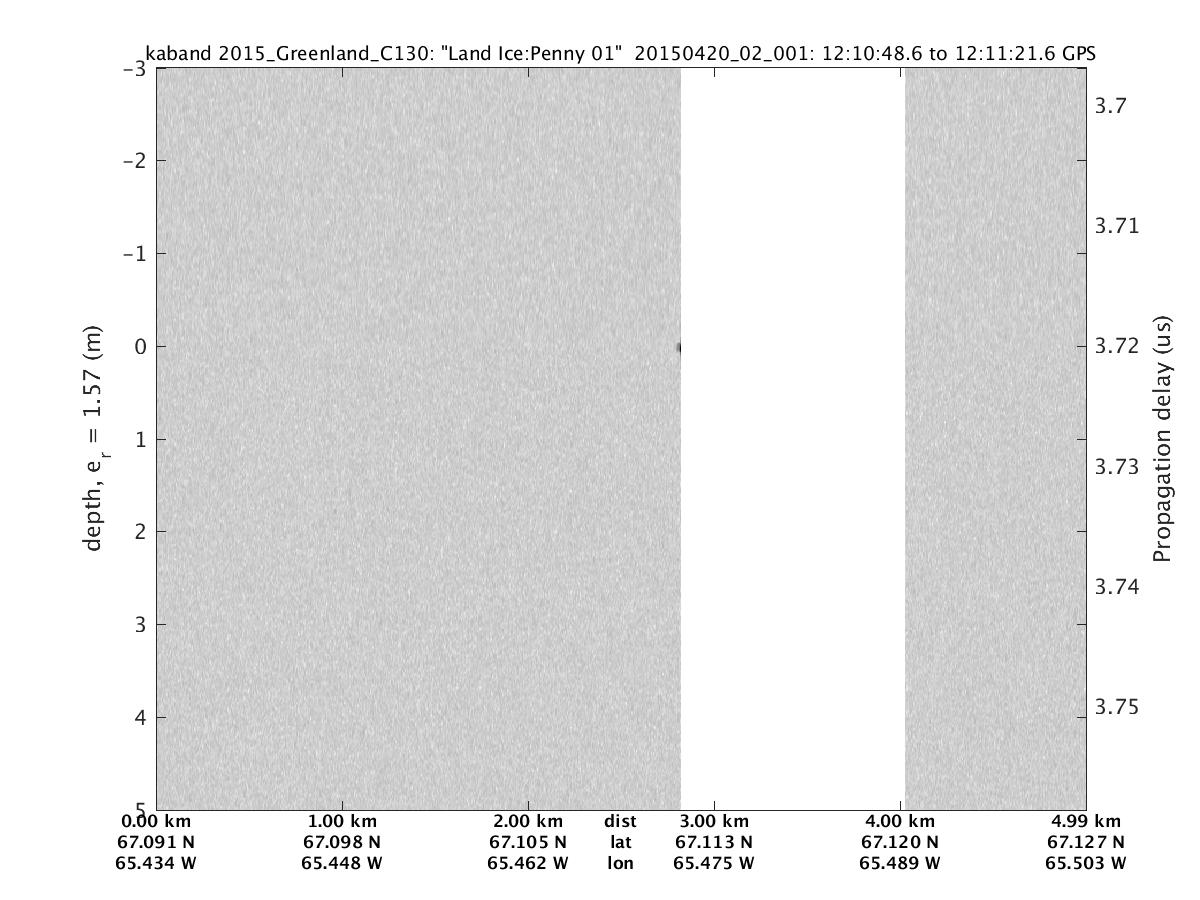1200x900 pixels.
Task: Click the gray echogram section right of gap
Action: pos(995,440)
